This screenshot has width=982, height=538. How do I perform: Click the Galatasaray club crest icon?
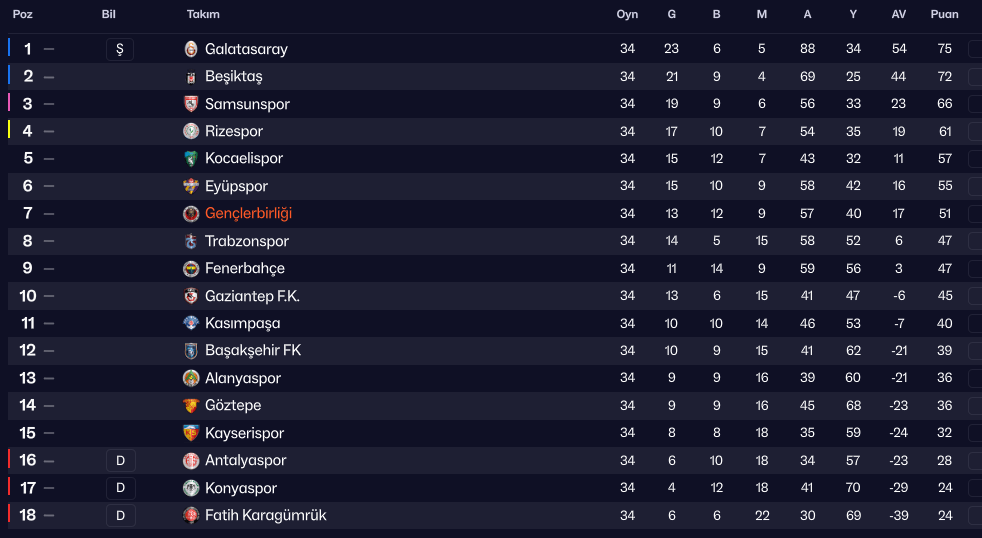tap(191, 49)
